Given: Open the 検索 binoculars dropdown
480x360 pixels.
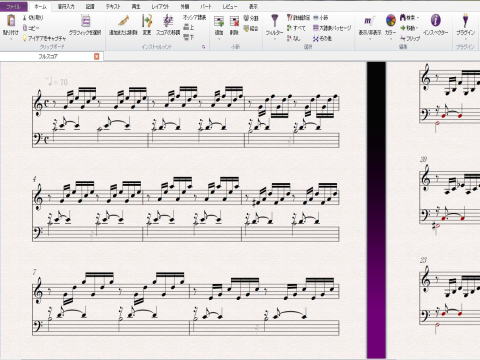Looking at the screenshot, I should tap(409, 18).
